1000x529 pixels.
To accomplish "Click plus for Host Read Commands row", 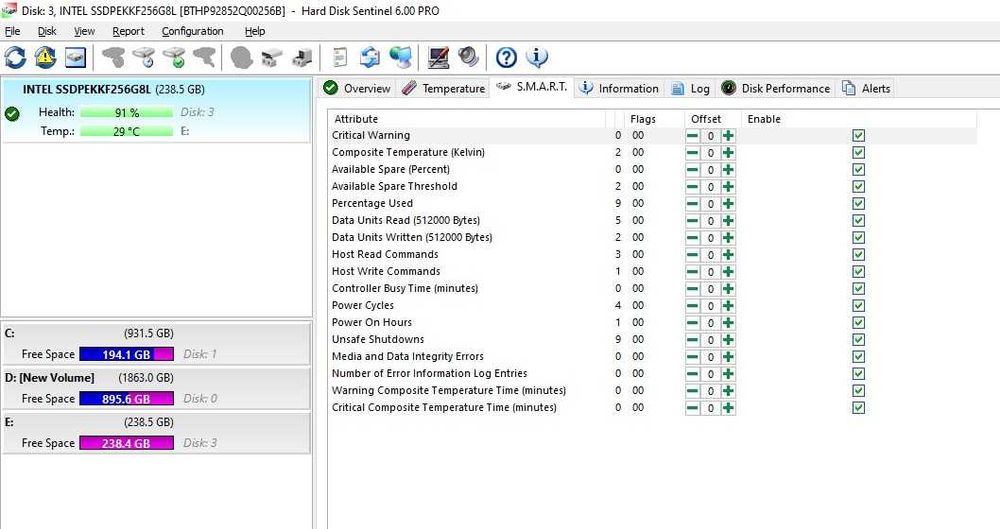I will pyautogui.click(x=728, y=255).
